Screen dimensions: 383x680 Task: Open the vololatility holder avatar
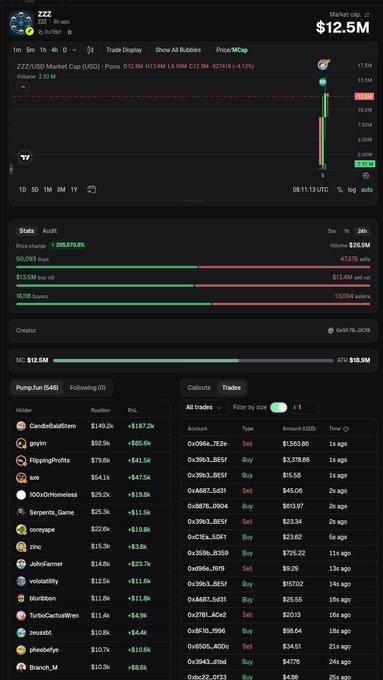coord(21,581)
